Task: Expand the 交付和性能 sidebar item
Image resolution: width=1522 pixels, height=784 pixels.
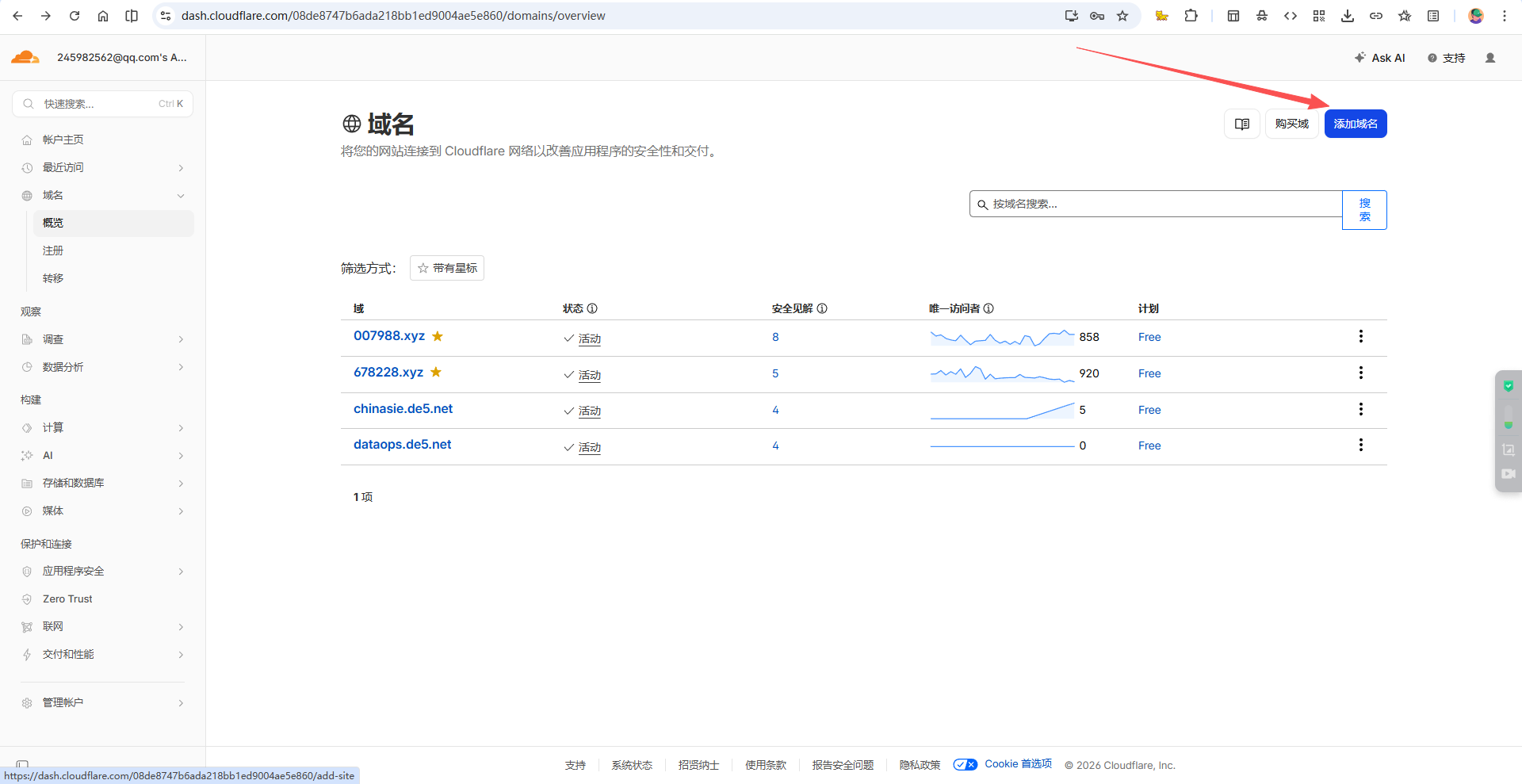Action: click(x=103, y=654)
